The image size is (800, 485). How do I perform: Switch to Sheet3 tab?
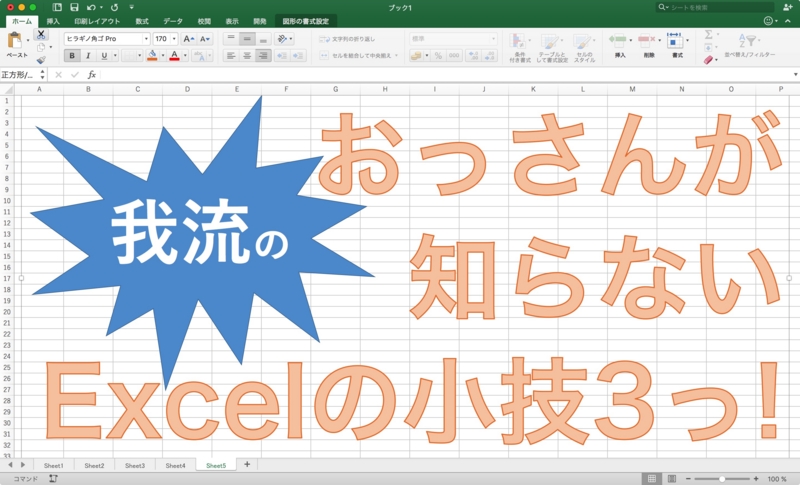tap(135, 465)
